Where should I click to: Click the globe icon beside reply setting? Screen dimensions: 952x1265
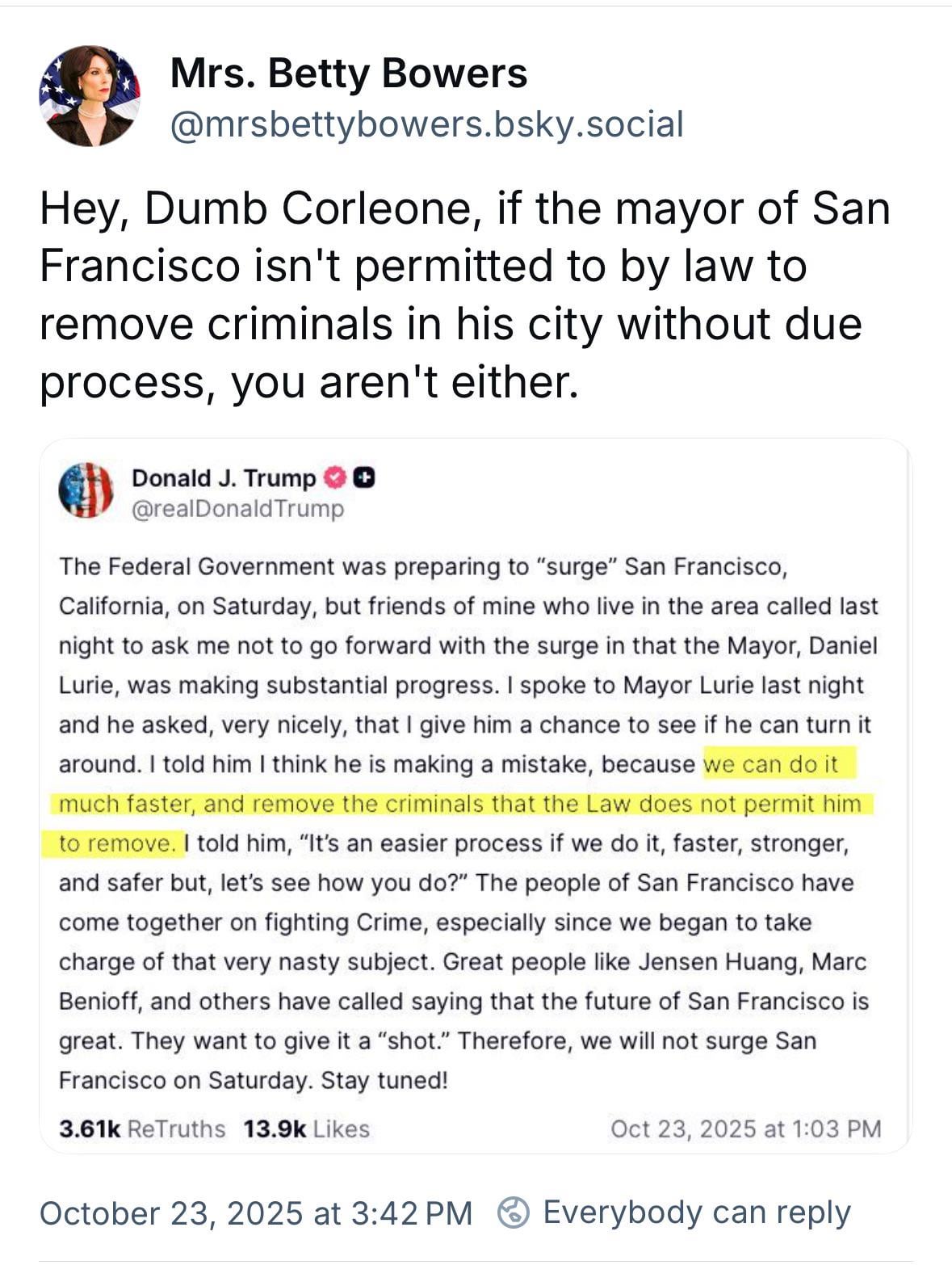coord(514,1212)
